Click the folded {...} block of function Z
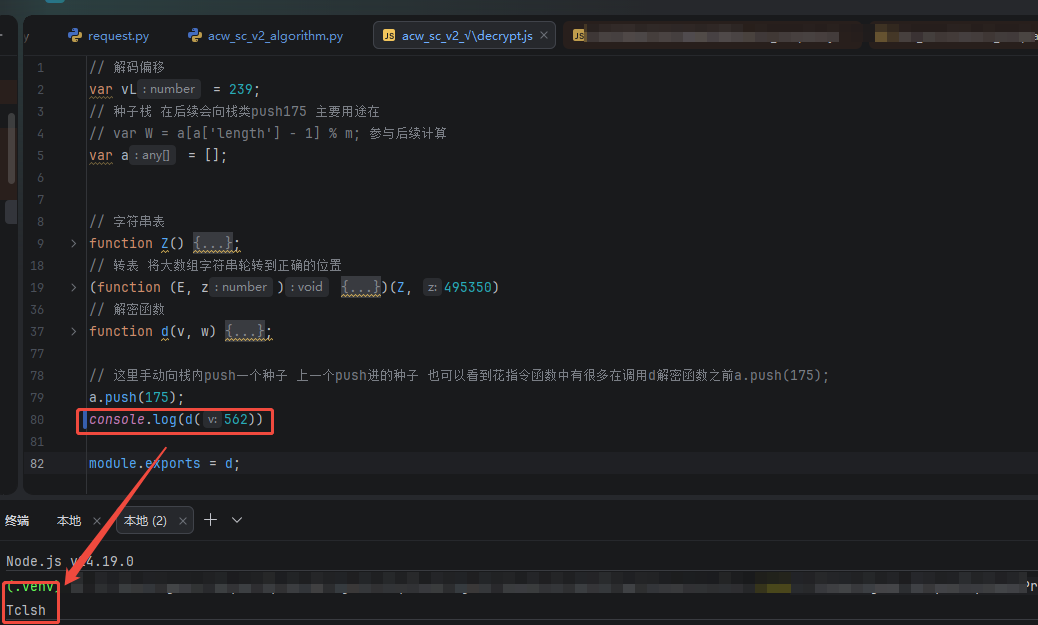The width and height of the screenshot is (1038, 625). pyautogui.click(x=212, y=243)
